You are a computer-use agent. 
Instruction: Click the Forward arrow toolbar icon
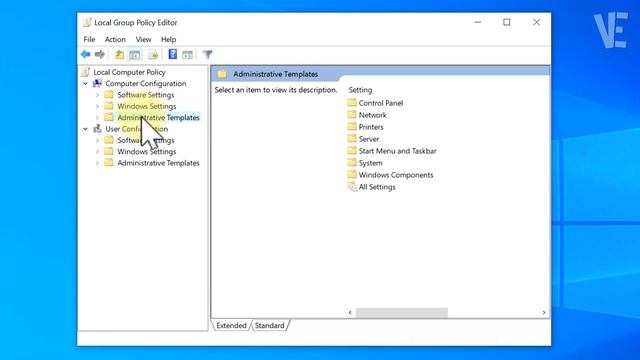tap(100, 54)
